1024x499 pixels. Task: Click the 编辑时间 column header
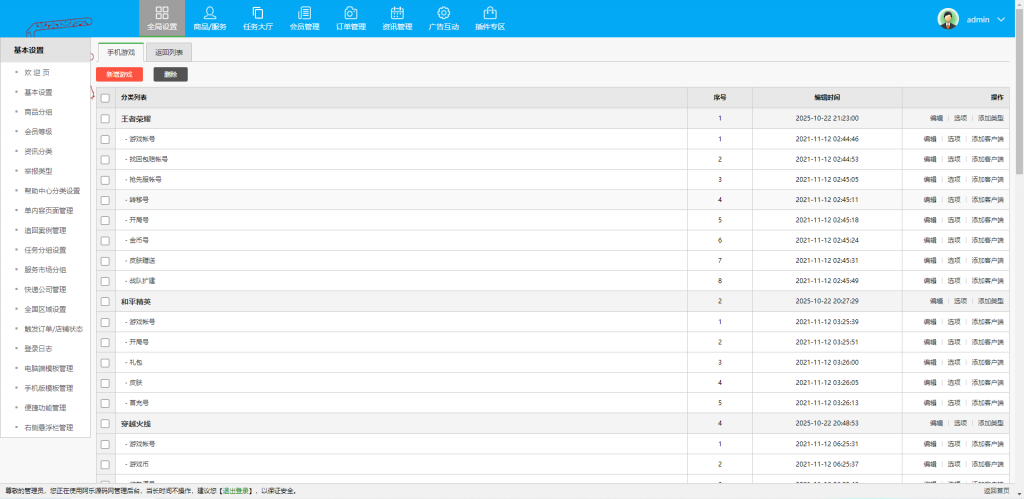pos(827,97)
